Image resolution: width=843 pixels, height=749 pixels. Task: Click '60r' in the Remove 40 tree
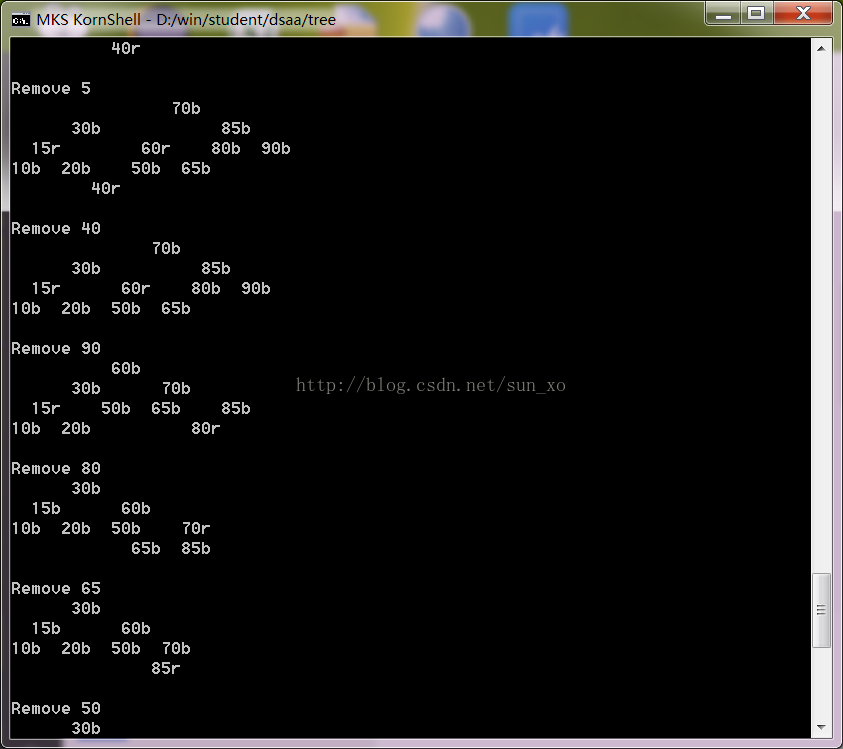[135, 288]
